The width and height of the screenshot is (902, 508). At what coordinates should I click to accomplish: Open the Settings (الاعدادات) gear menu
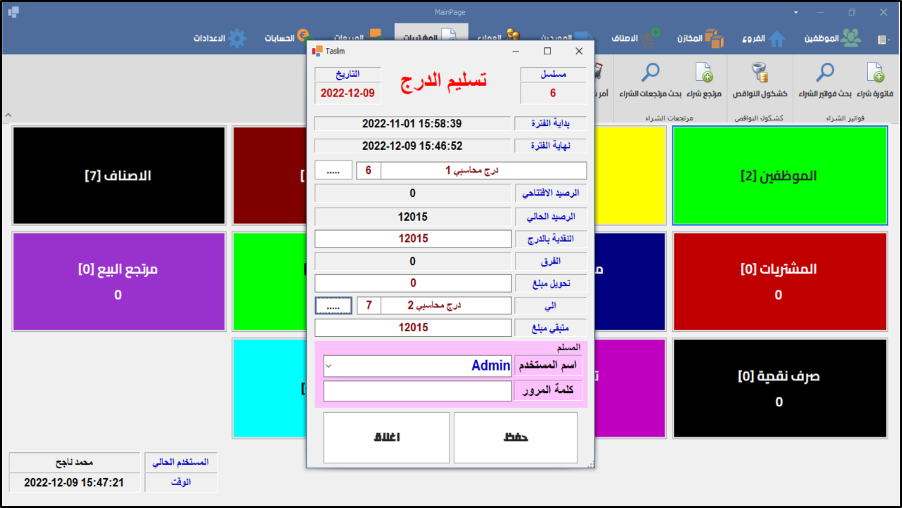(x=222, y=38)
